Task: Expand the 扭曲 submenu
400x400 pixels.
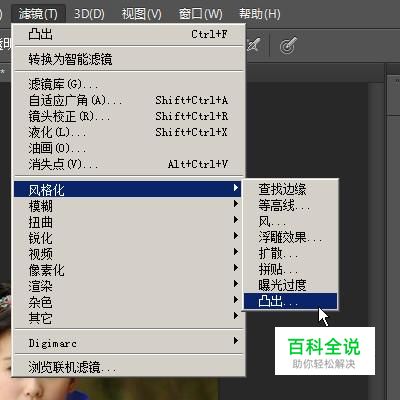Action: click(128, 222)
